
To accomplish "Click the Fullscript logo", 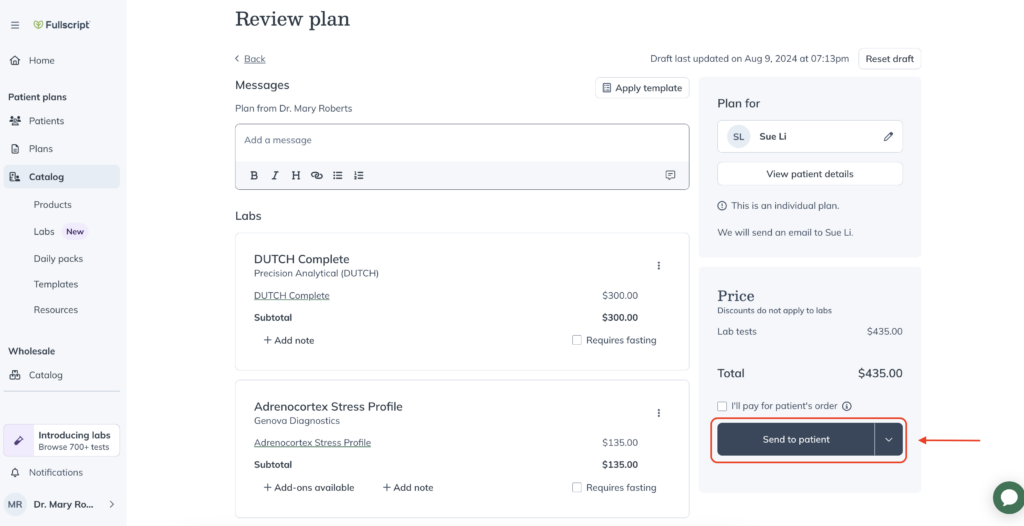I will [61, 25].
